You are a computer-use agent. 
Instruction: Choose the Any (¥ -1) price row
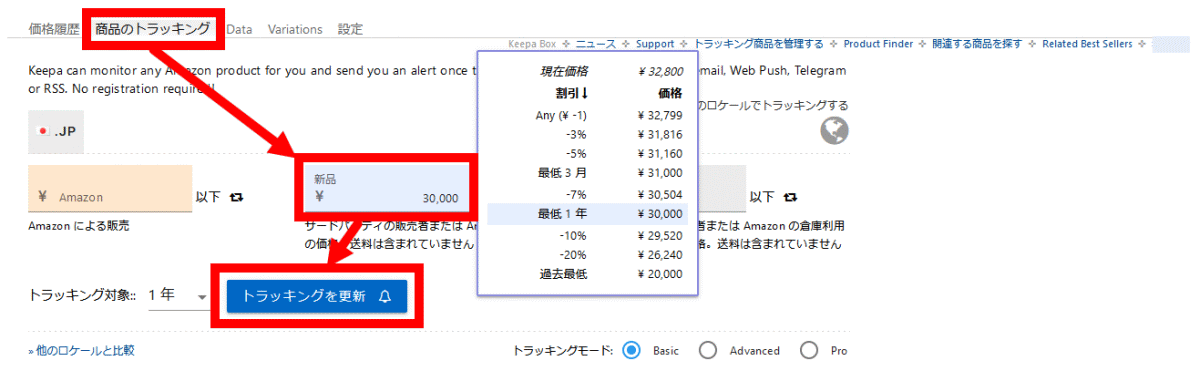point(587,116)
